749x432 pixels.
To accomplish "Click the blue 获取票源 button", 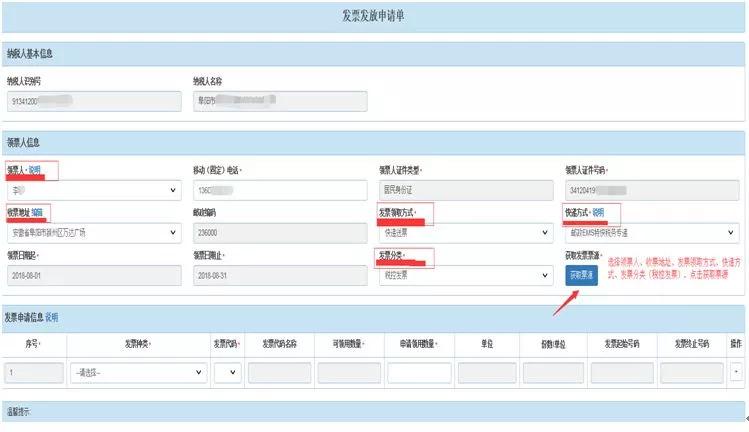I will 581,275.
